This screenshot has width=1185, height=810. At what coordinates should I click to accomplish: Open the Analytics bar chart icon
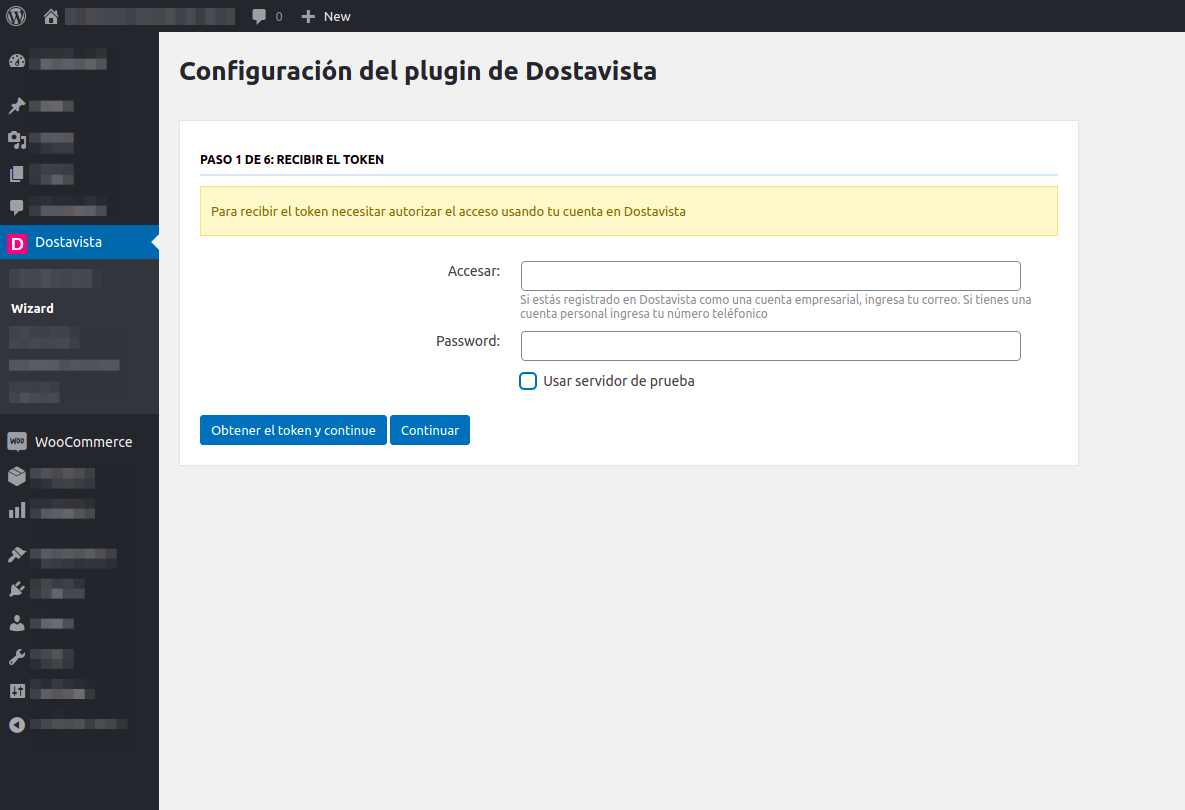coord(17,511)
